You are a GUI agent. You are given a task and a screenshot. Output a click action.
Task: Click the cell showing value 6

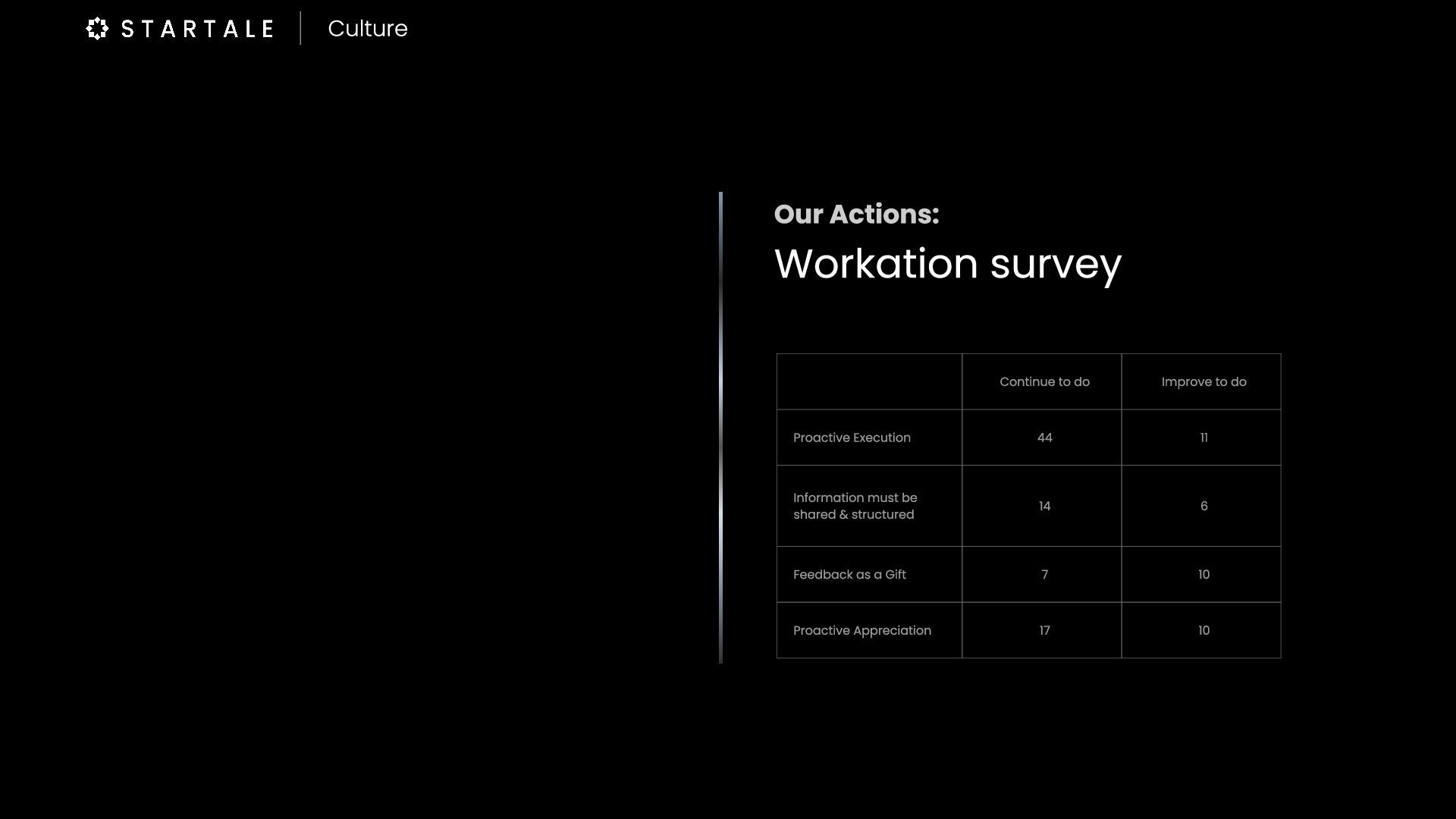(x=1203, y=507)
